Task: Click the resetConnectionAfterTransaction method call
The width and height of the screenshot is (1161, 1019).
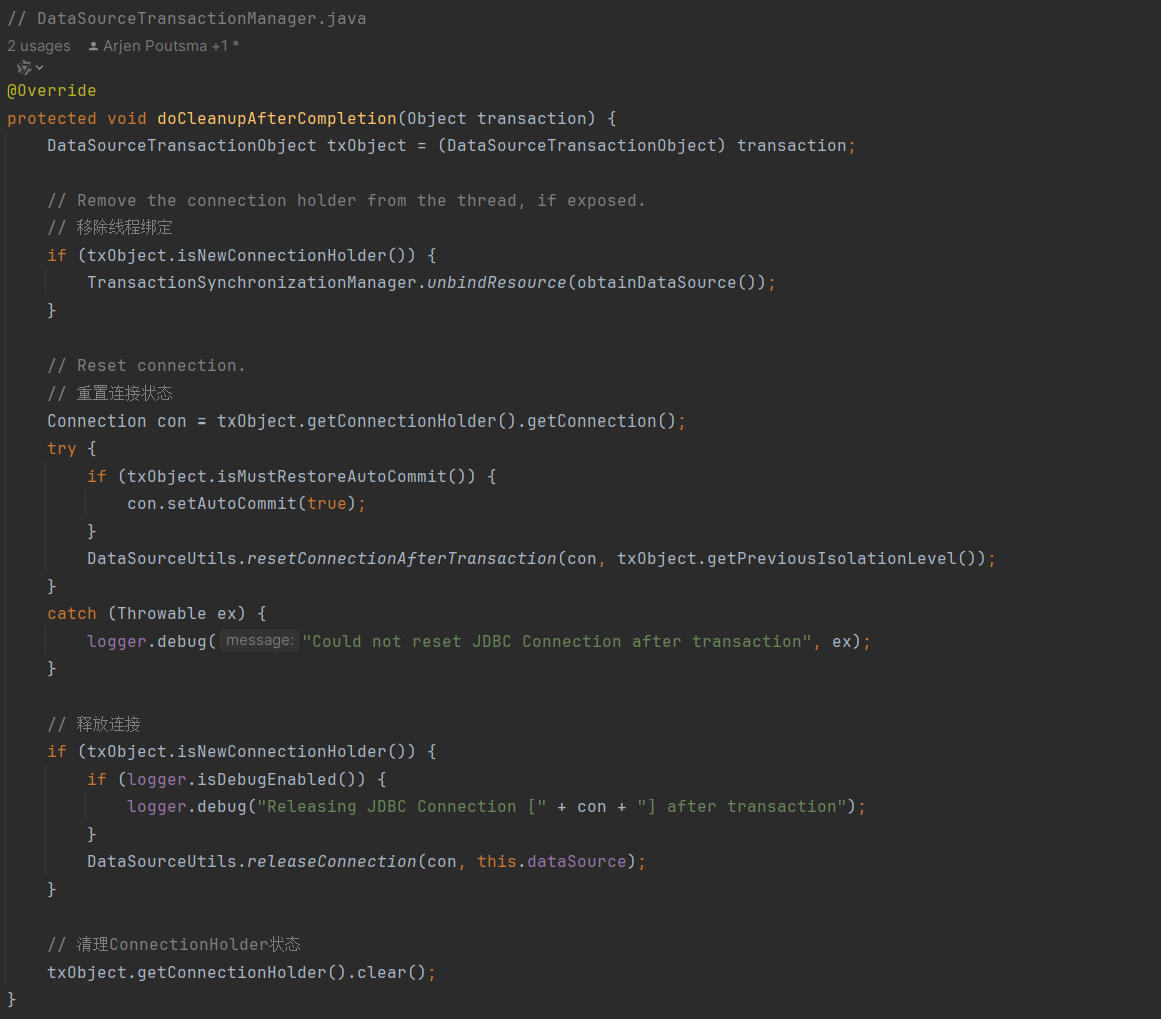Action: [401, 558]
